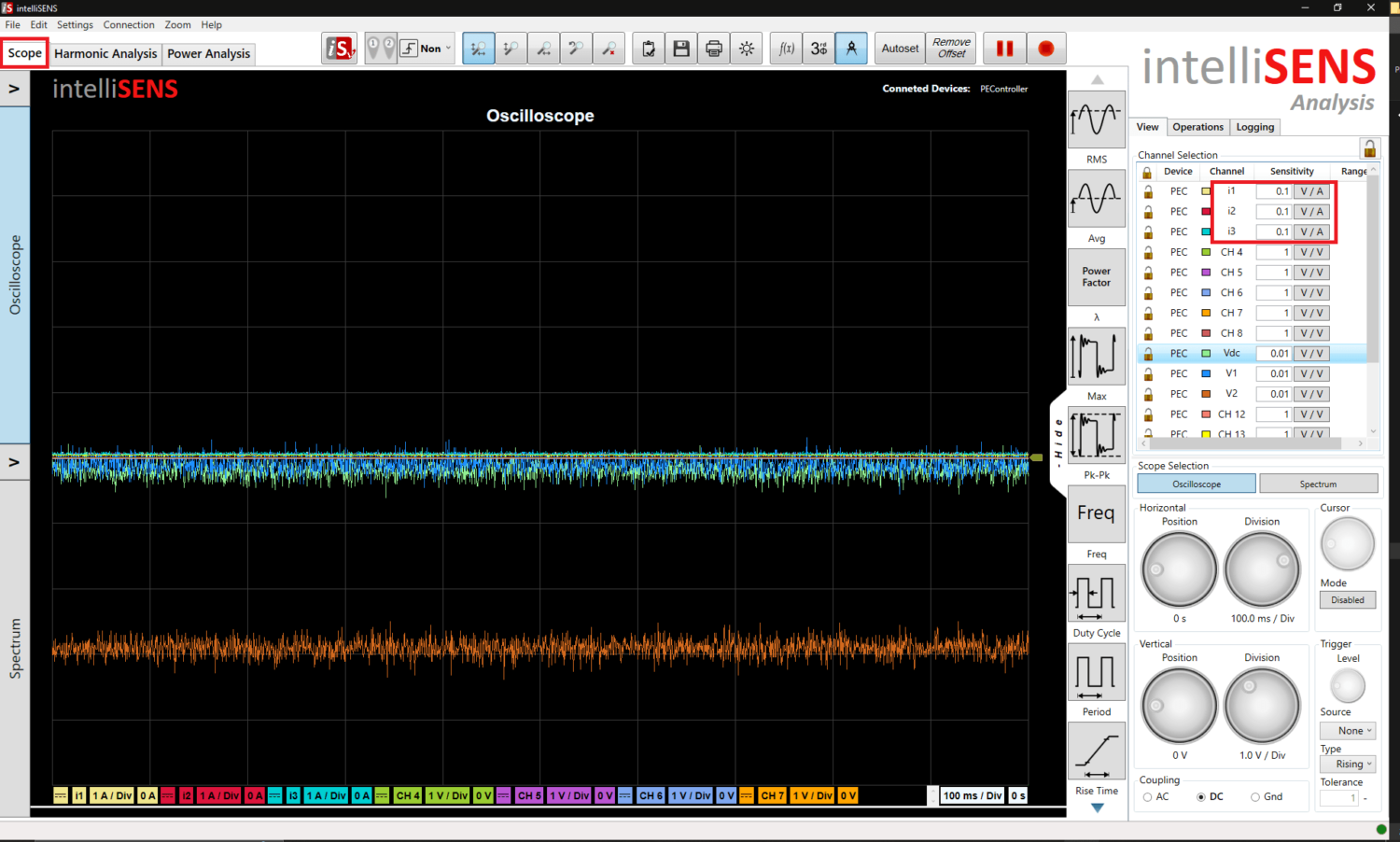Toggle the lock icon for channel i1

(1147, 190)
